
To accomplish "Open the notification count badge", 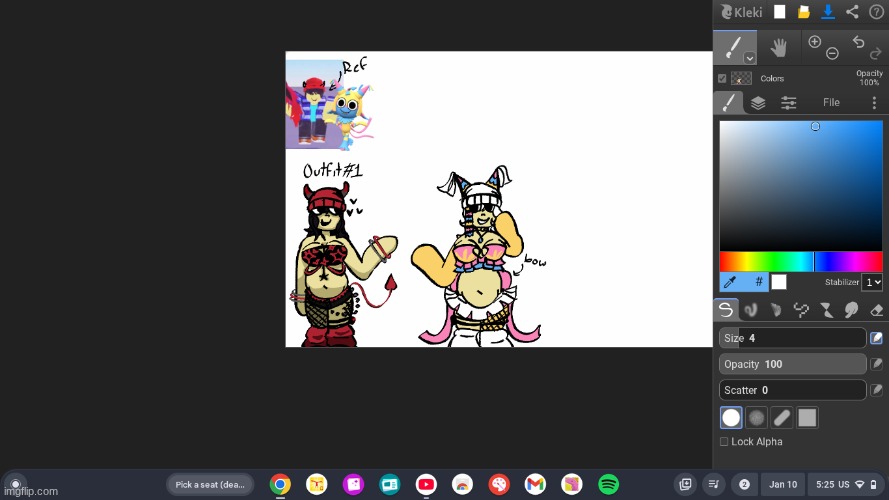I will (744, 485).
